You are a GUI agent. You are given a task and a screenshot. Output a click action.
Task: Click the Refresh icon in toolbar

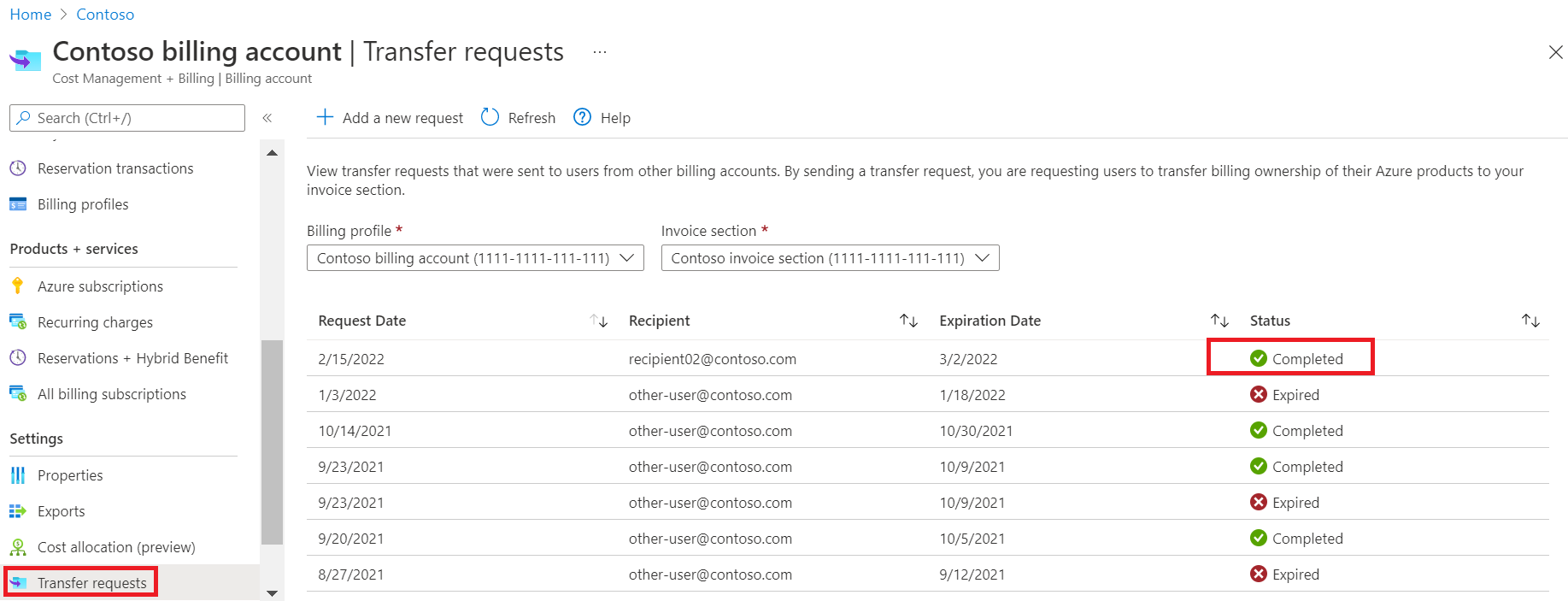point(490,118)
